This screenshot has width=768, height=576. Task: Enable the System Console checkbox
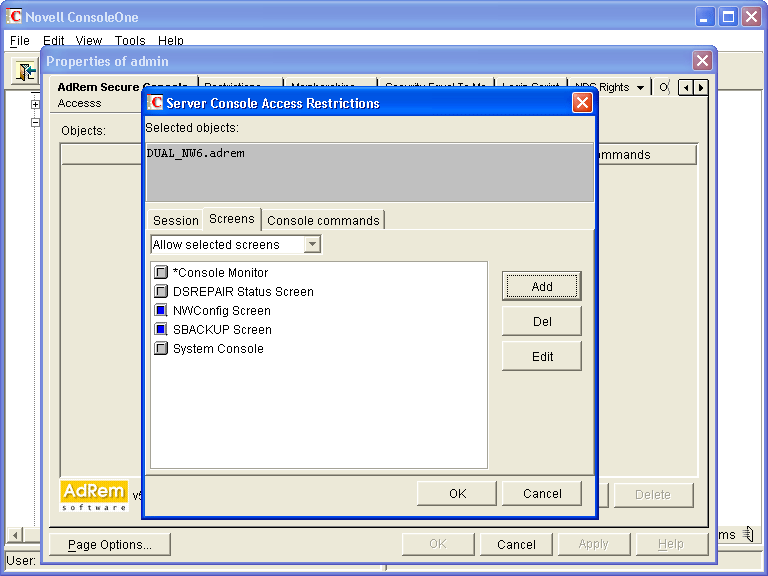161,348
